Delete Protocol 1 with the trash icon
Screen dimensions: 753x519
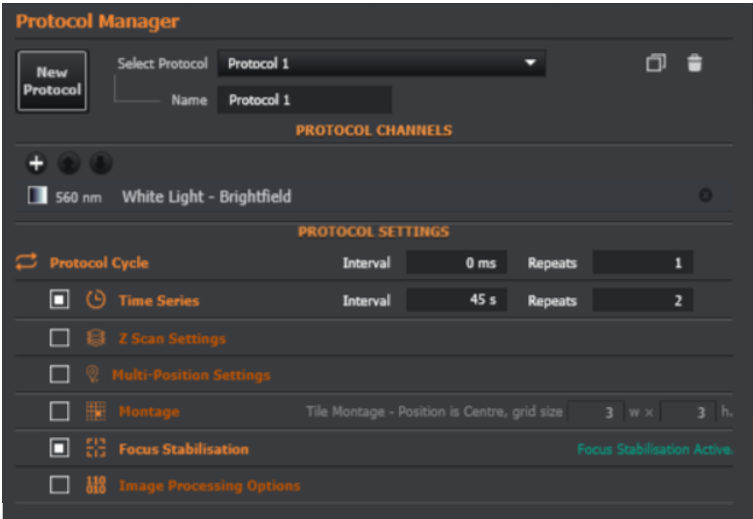694,63
